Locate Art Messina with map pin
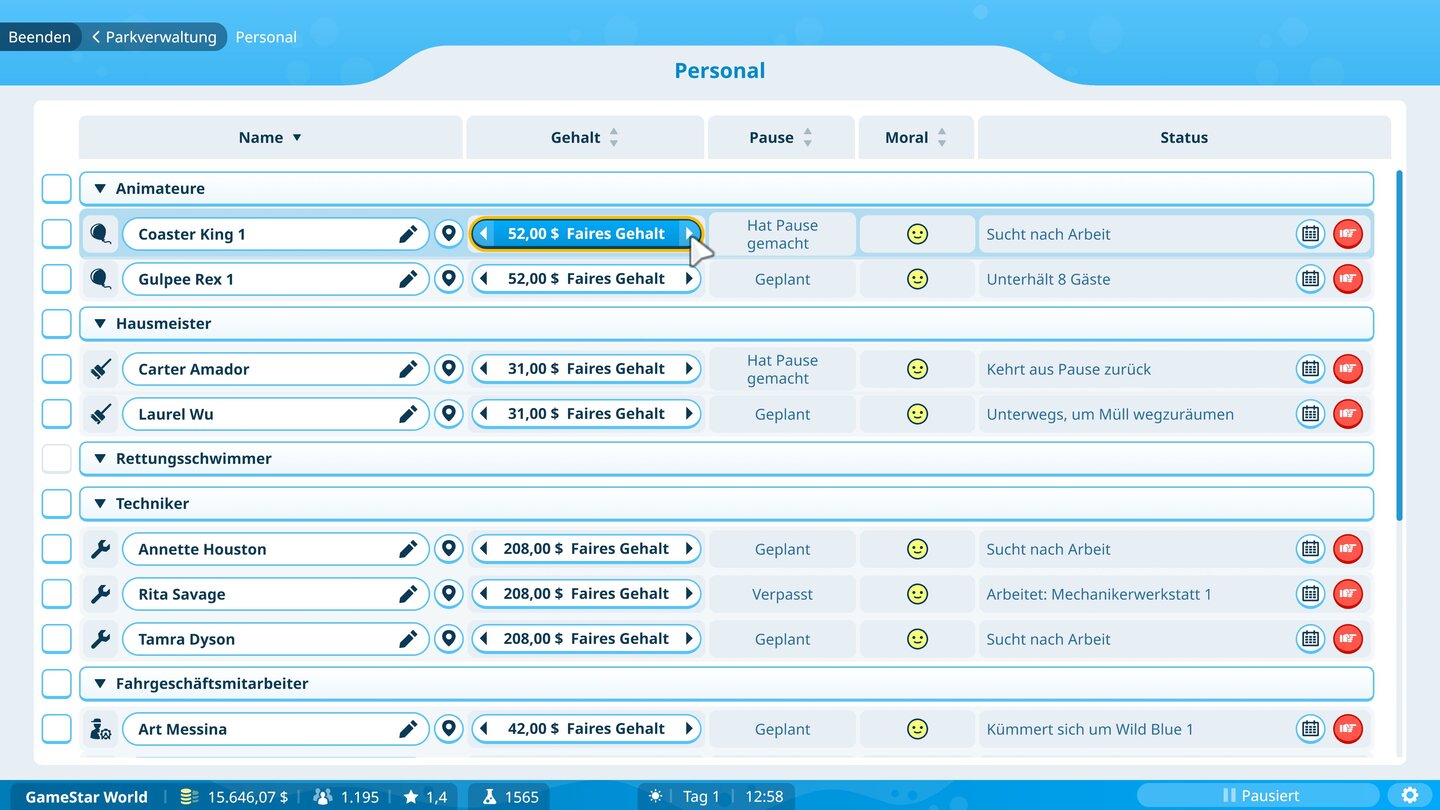Image resolution: width=1440 pixels, height=810 pixels. 449,729
